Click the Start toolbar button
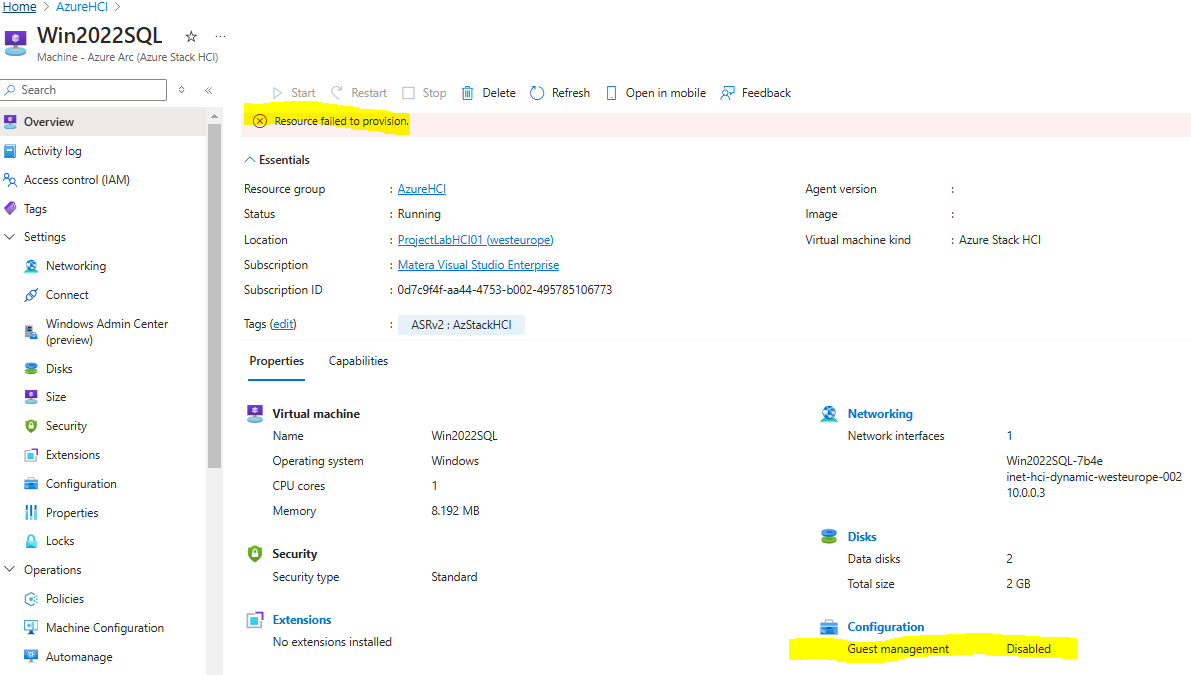The height and width of the screenshot is (675, 1191). 293,93
